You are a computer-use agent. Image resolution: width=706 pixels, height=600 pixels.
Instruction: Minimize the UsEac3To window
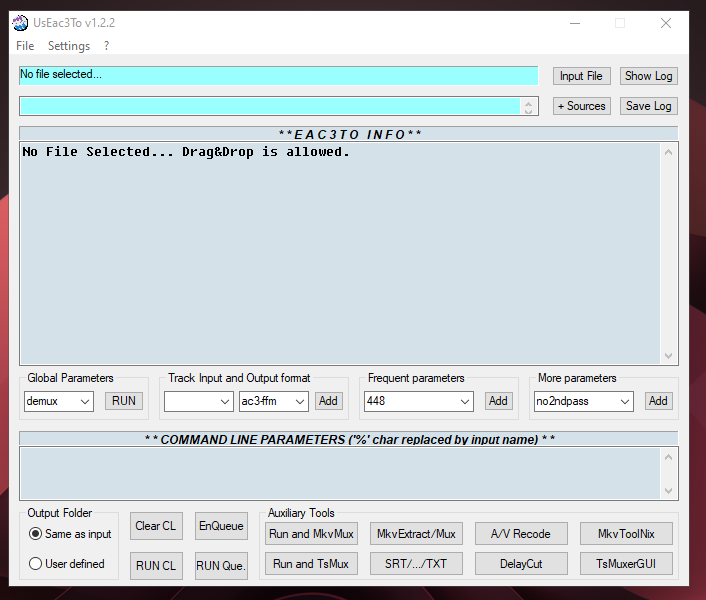[575, 23]
